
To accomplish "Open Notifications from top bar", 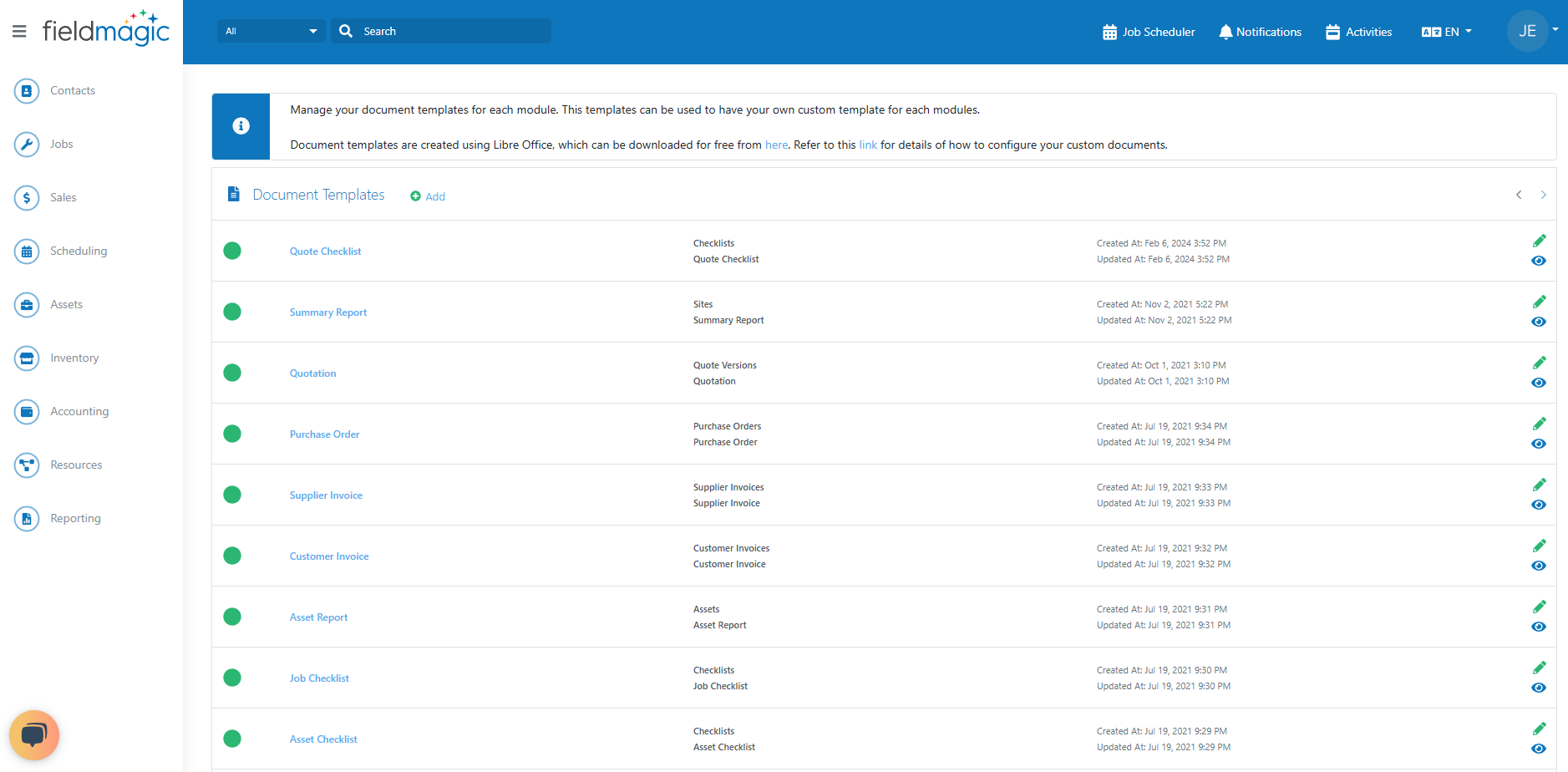I will 1260,32.
